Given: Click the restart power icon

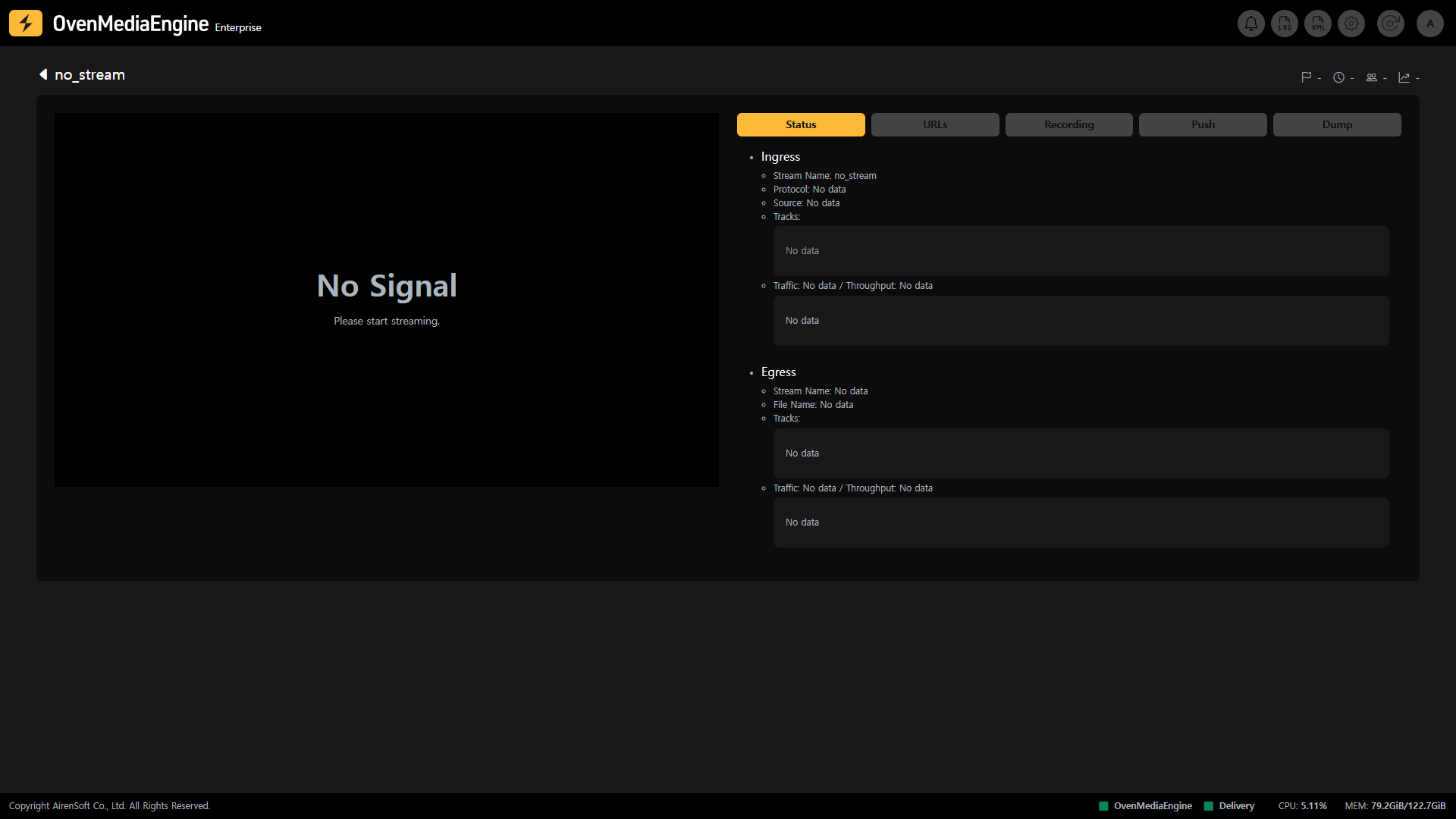Looking at the screenshot, I should (1390, 24).
